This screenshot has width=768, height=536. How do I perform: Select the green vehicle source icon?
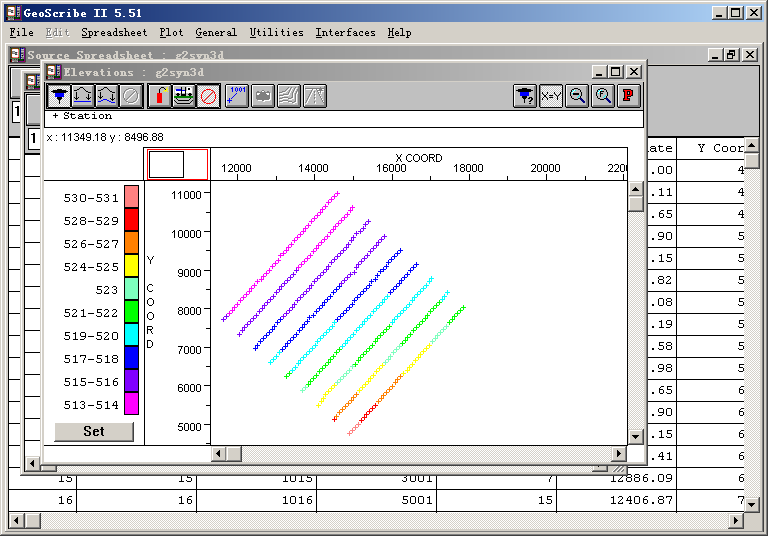point(184,96)
